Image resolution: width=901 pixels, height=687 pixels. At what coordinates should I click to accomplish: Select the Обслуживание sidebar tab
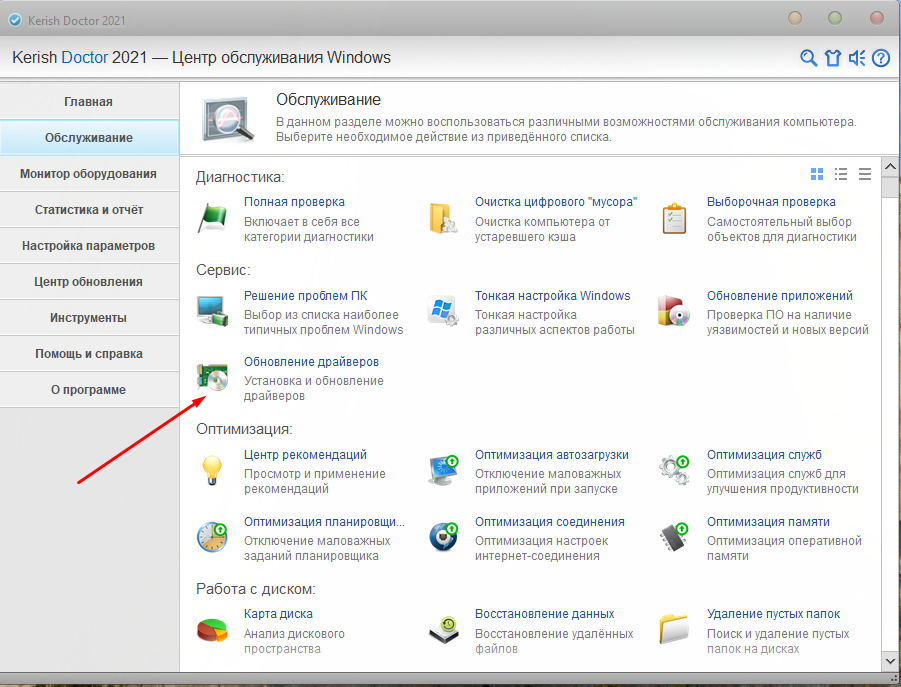(89, 138)
